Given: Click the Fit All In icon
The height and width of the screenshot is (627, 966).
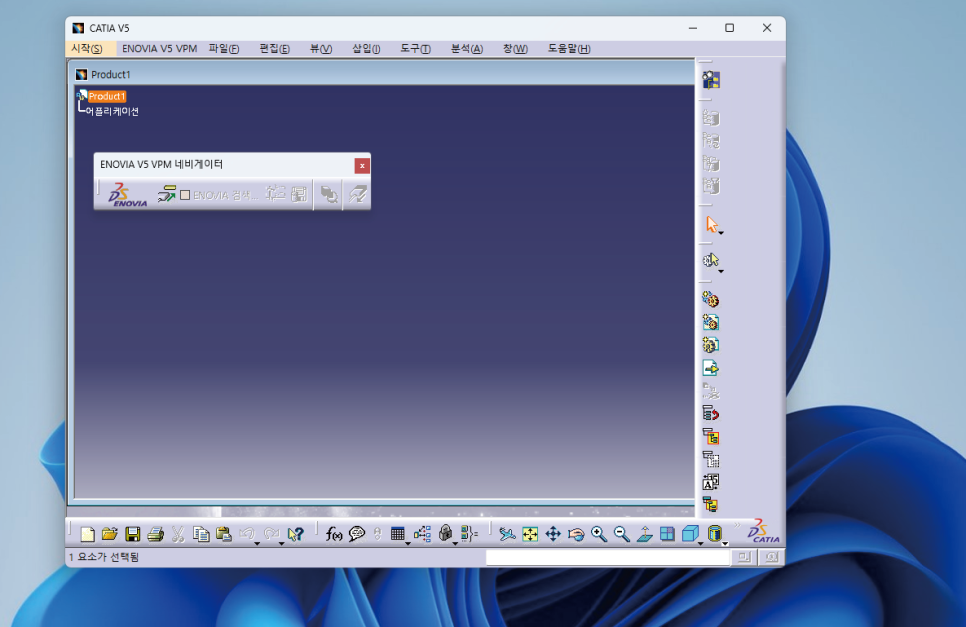Looking at the screenshot, I should click(x=530, y=534).
